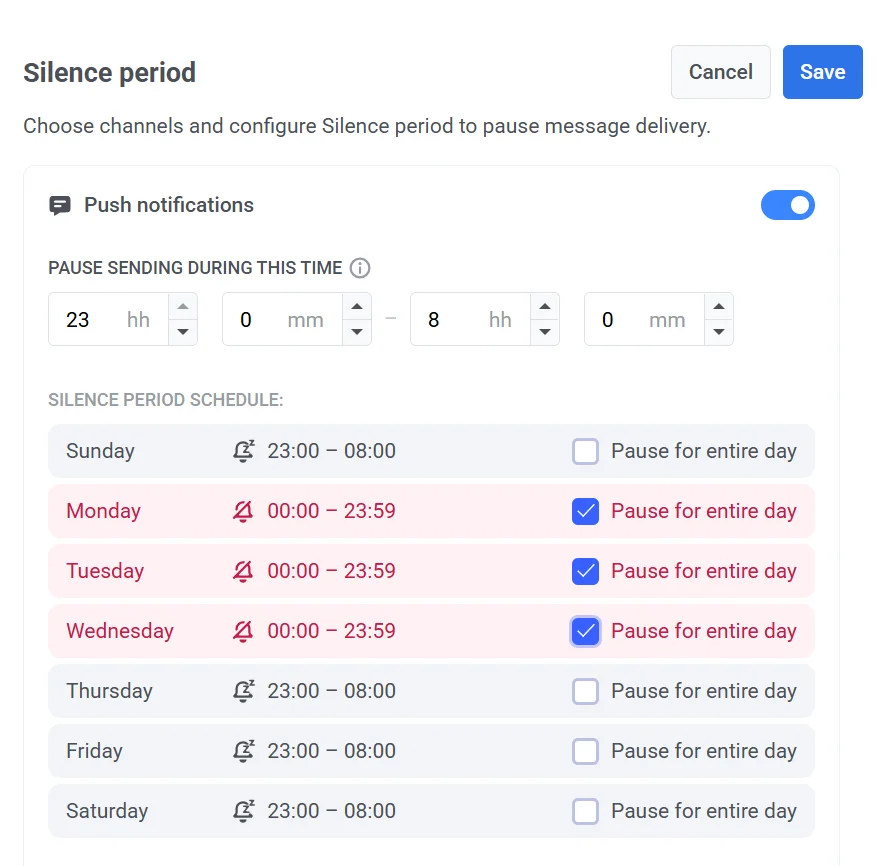Increase the end hour with up arrow

point(545,307)
